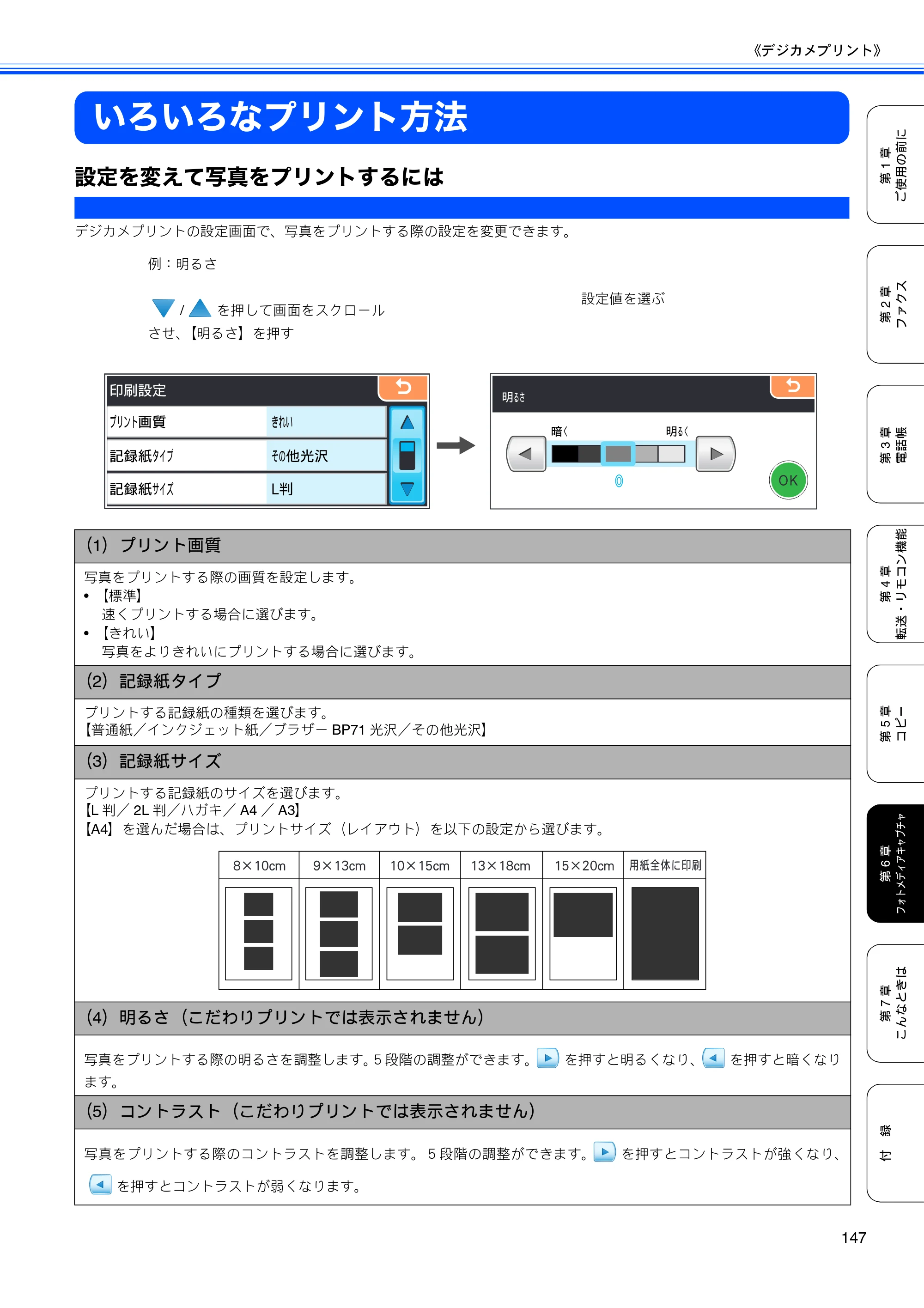Viewport: 924px width, 1308px height.
Task: Click right arrow icon in コントラスト description
Action: 604,1152
